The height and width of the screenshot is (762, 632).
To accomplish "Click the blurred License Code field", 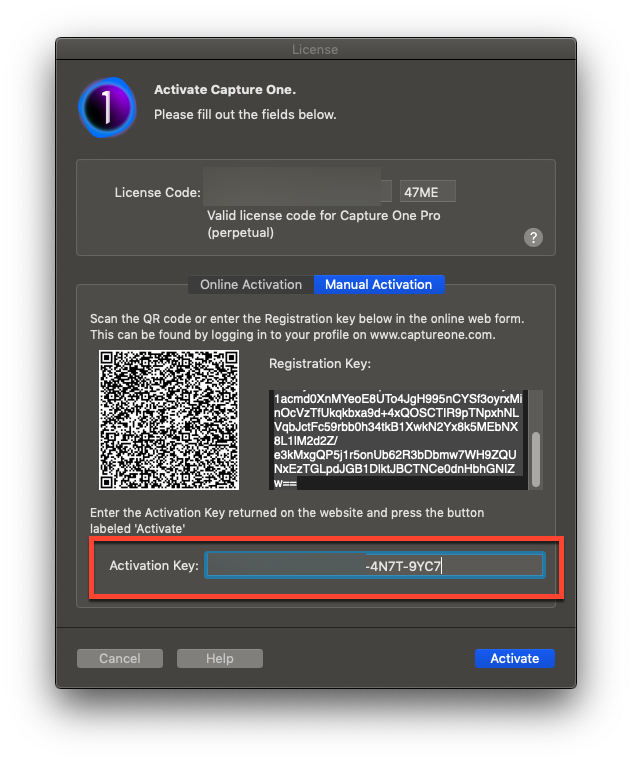I will (x=297, y=188).
